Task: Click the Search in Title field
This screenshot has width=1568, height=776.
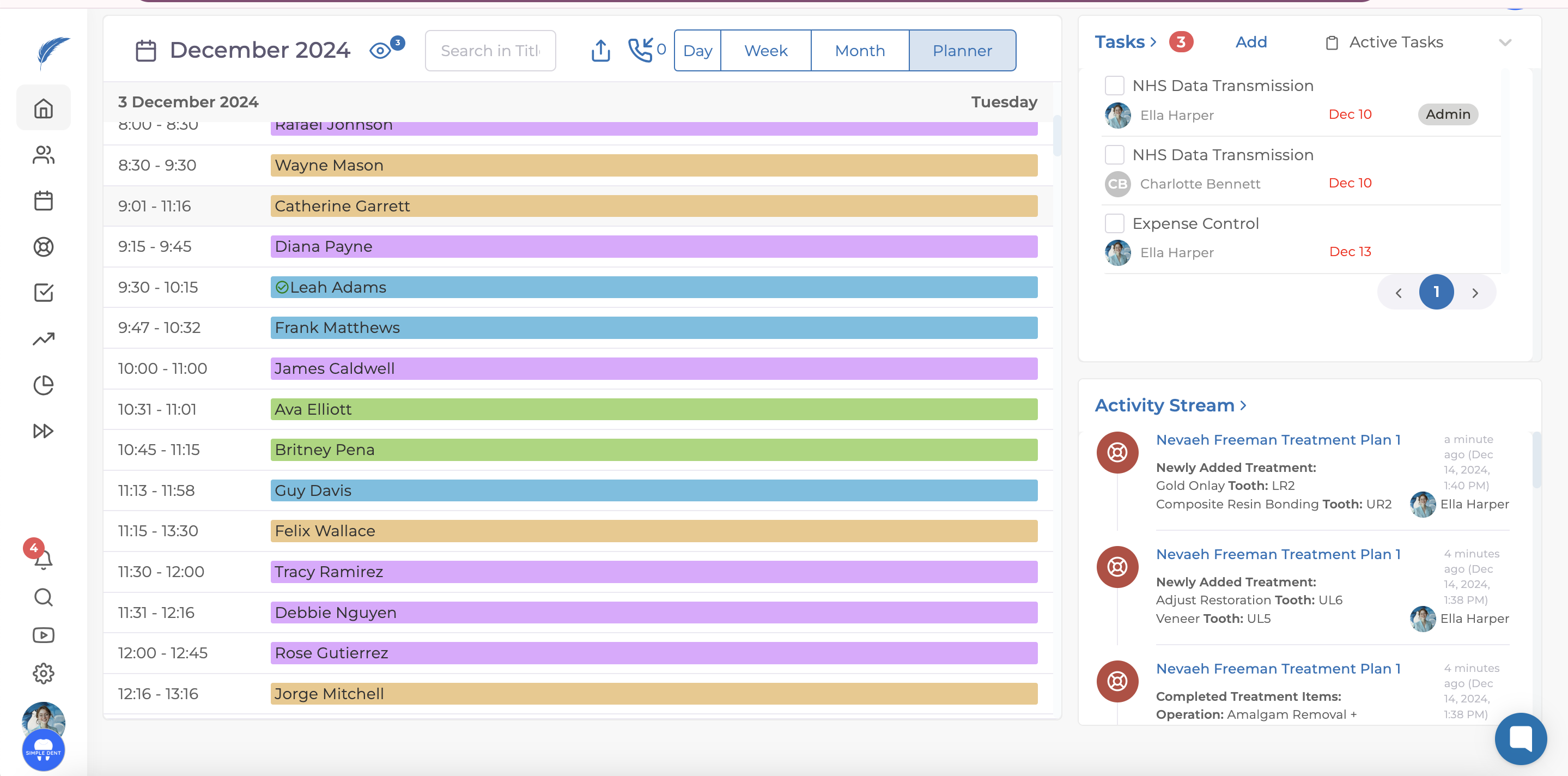Action: [490, 51]
